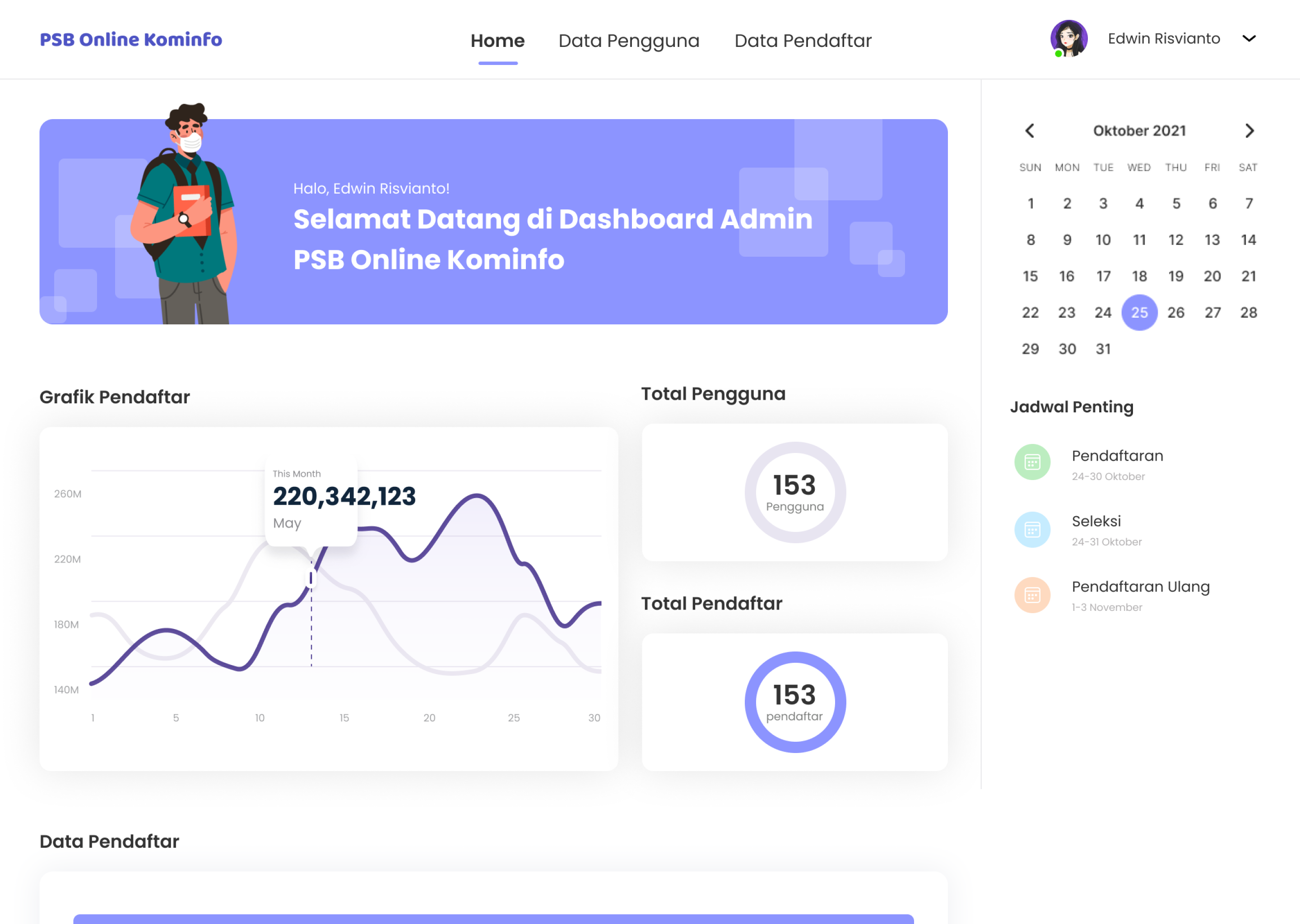The width and height of the screenshot is (1300, 924).
Task: Click the PSB Online Kominfo logo link
Action: [x=131, y=39]
